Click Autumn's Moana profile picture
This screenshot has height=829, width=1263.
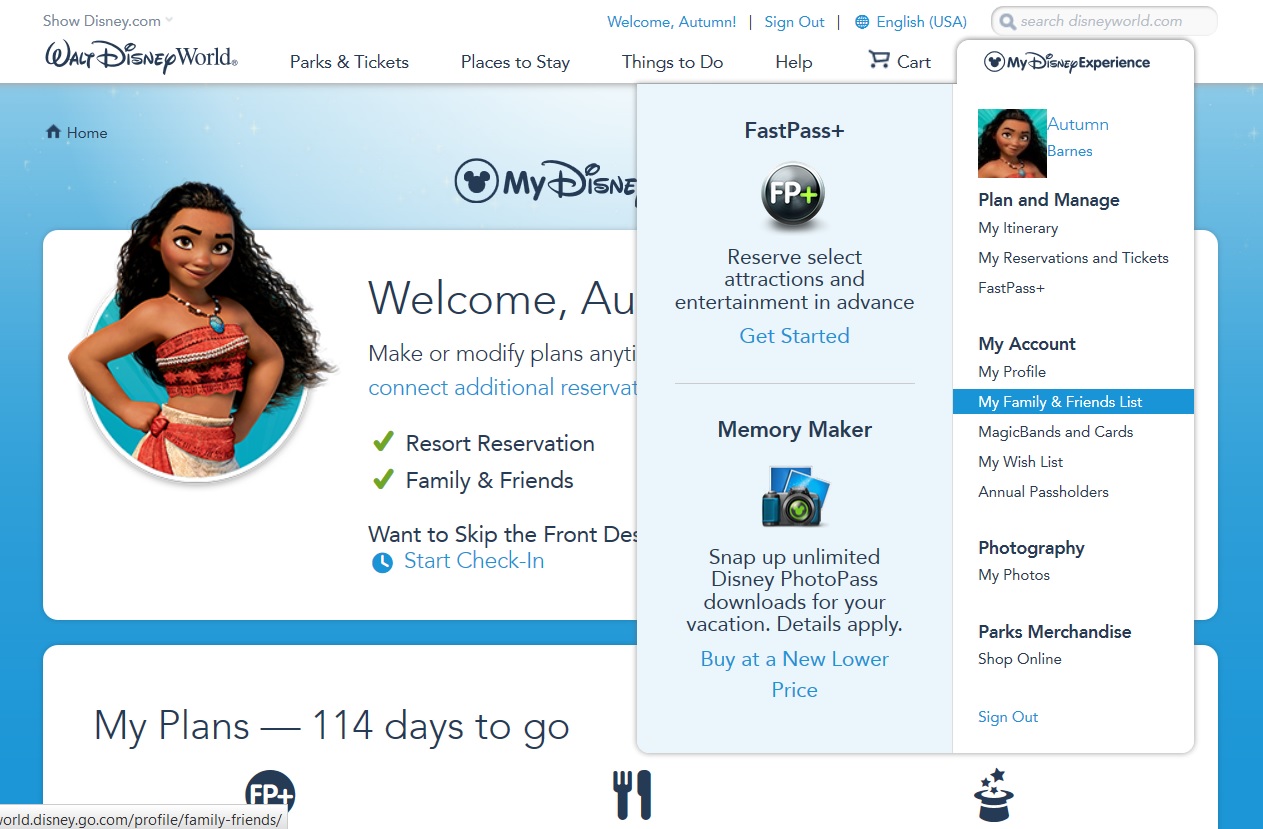pyautogui.click(x=1012, y=143)
